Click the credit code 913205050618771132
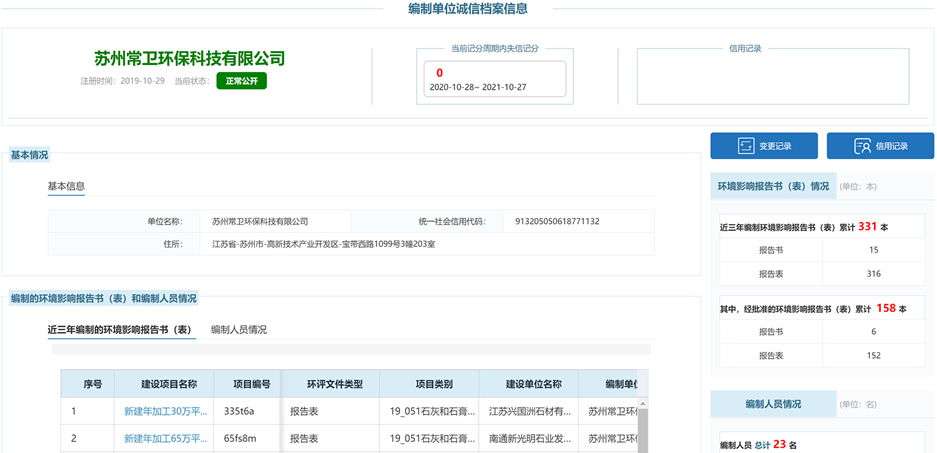The width and height of the screenshot is (937, 453). coord(557,221)
